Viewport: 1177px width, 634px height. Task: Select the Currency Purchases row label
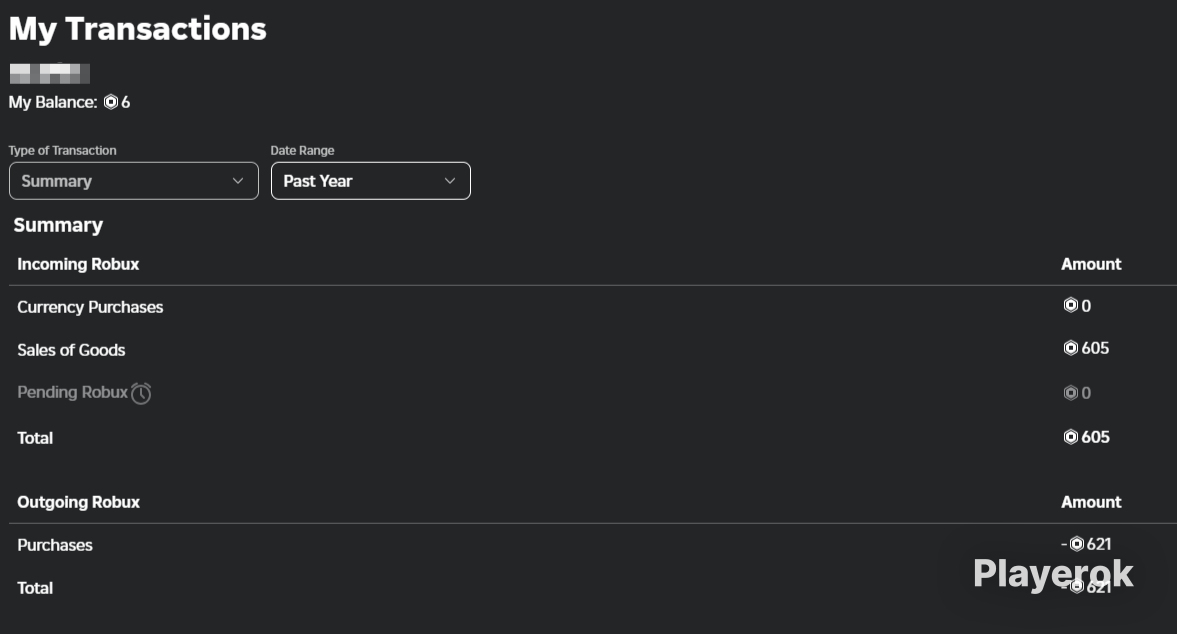(90, 307)
